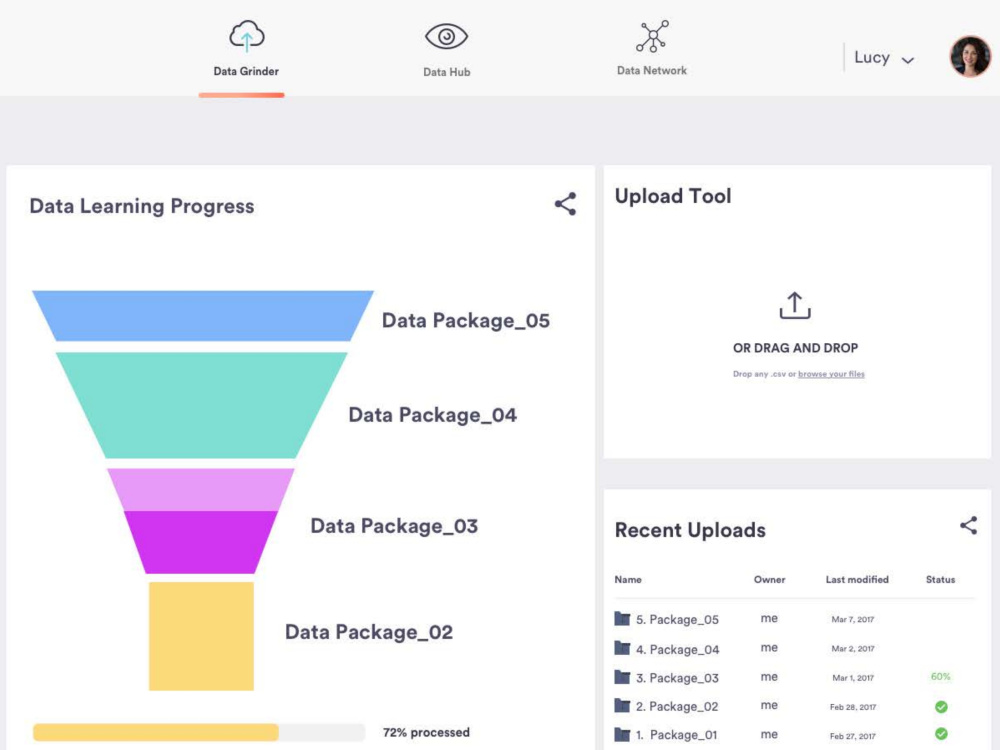Open the folder icon for 2. Package_02
1000x750 pixels.
coord(622,705)
